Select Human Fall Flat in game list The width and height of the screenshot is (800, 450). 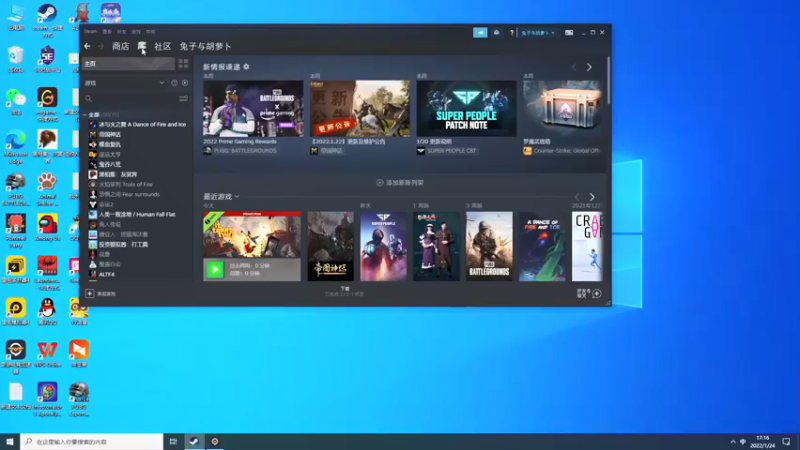point(138,214)
